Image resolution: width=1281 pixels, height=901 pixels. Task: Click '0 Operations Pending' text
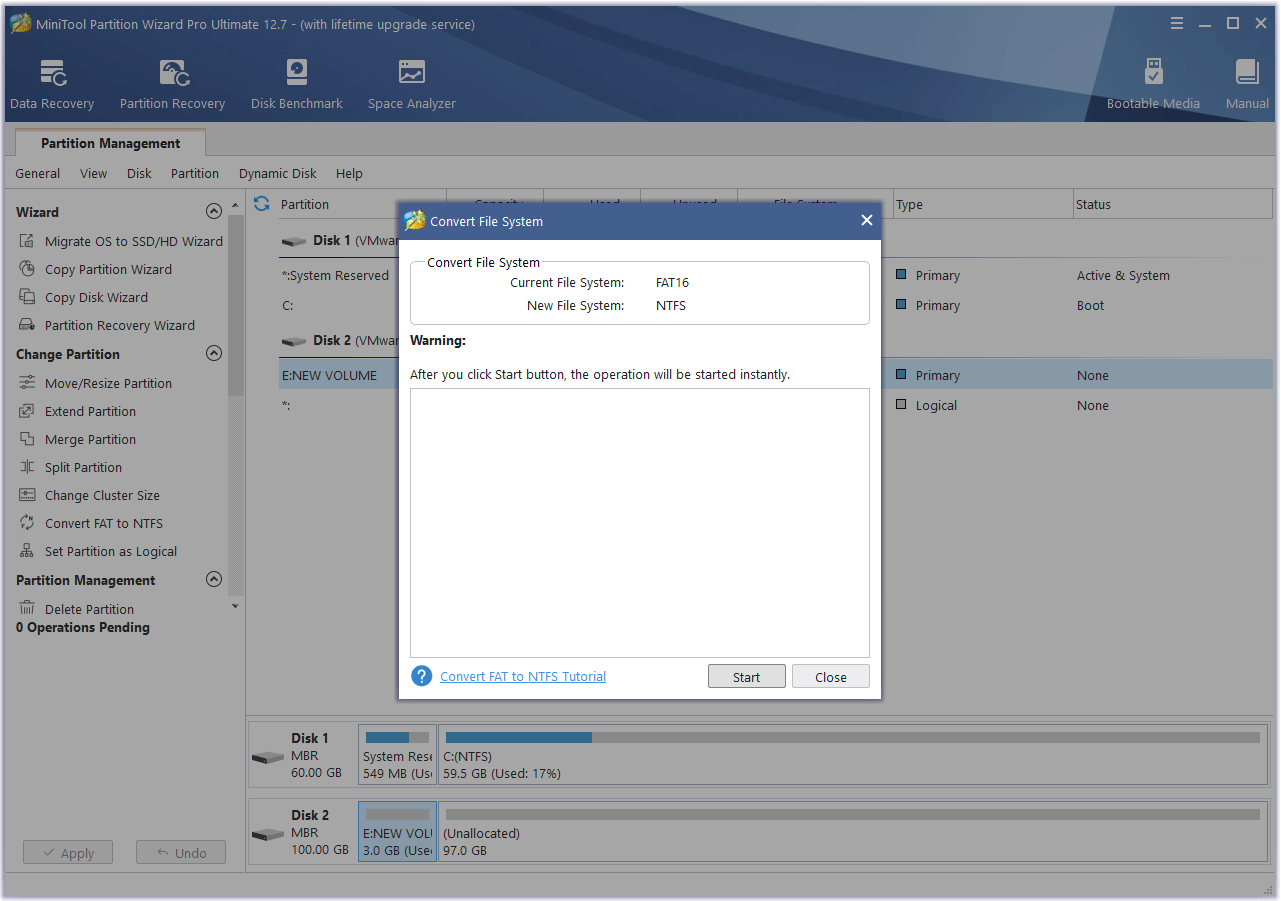point(83,627)
